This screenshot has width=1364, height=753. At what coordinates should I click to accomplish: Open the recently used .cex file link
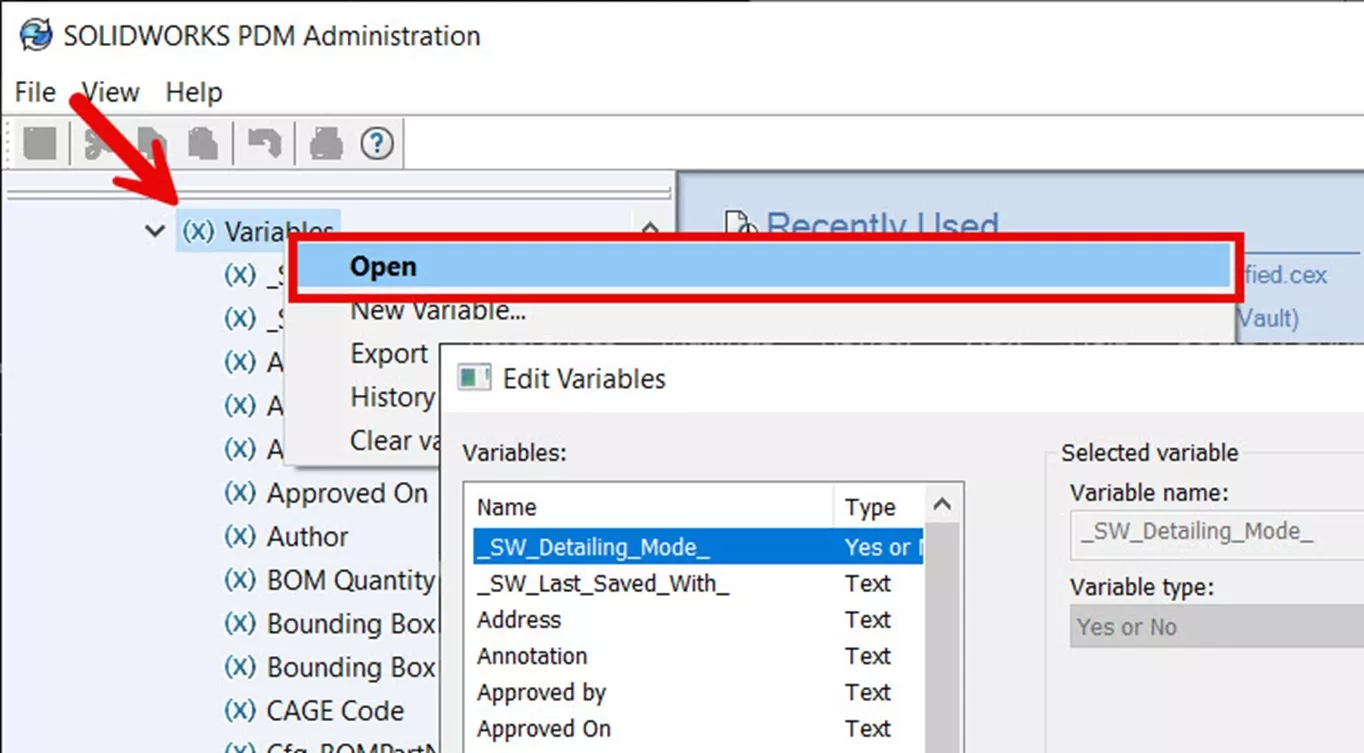click(x=1284, y=275)
